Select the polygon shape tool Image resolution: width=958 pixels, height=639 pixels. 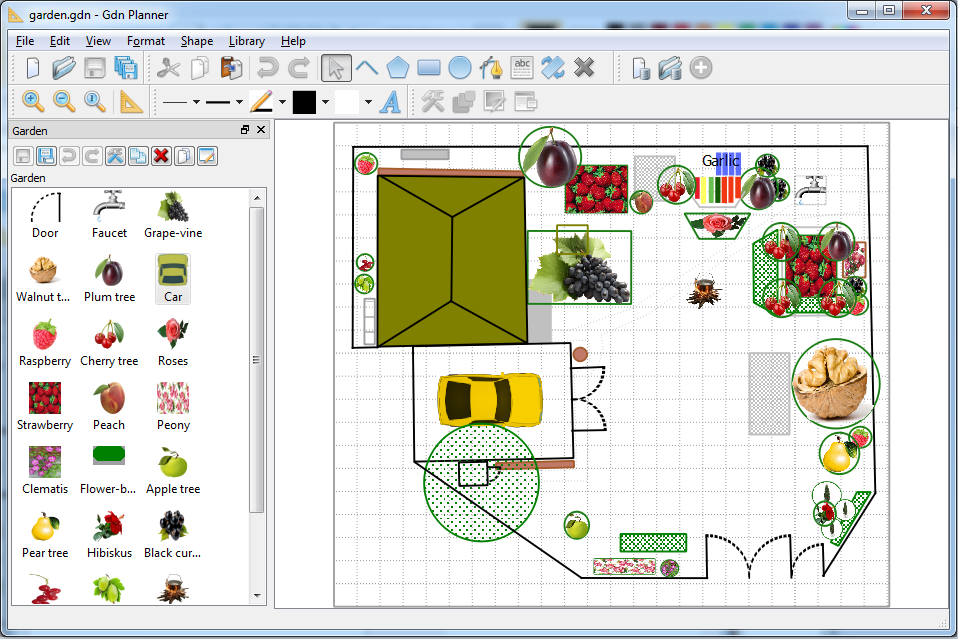coord(398,68)
